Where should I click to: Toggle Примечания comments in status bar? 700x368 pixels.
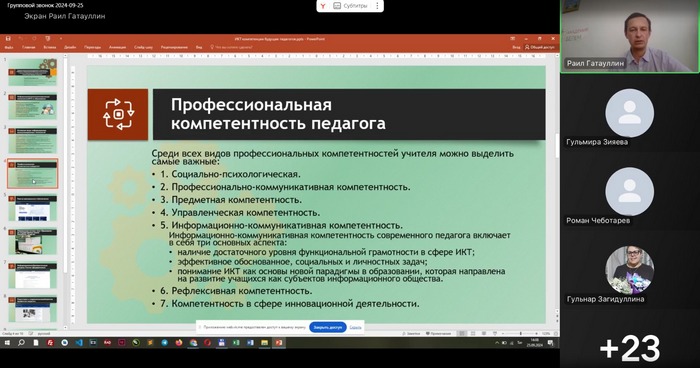[438, 334]
